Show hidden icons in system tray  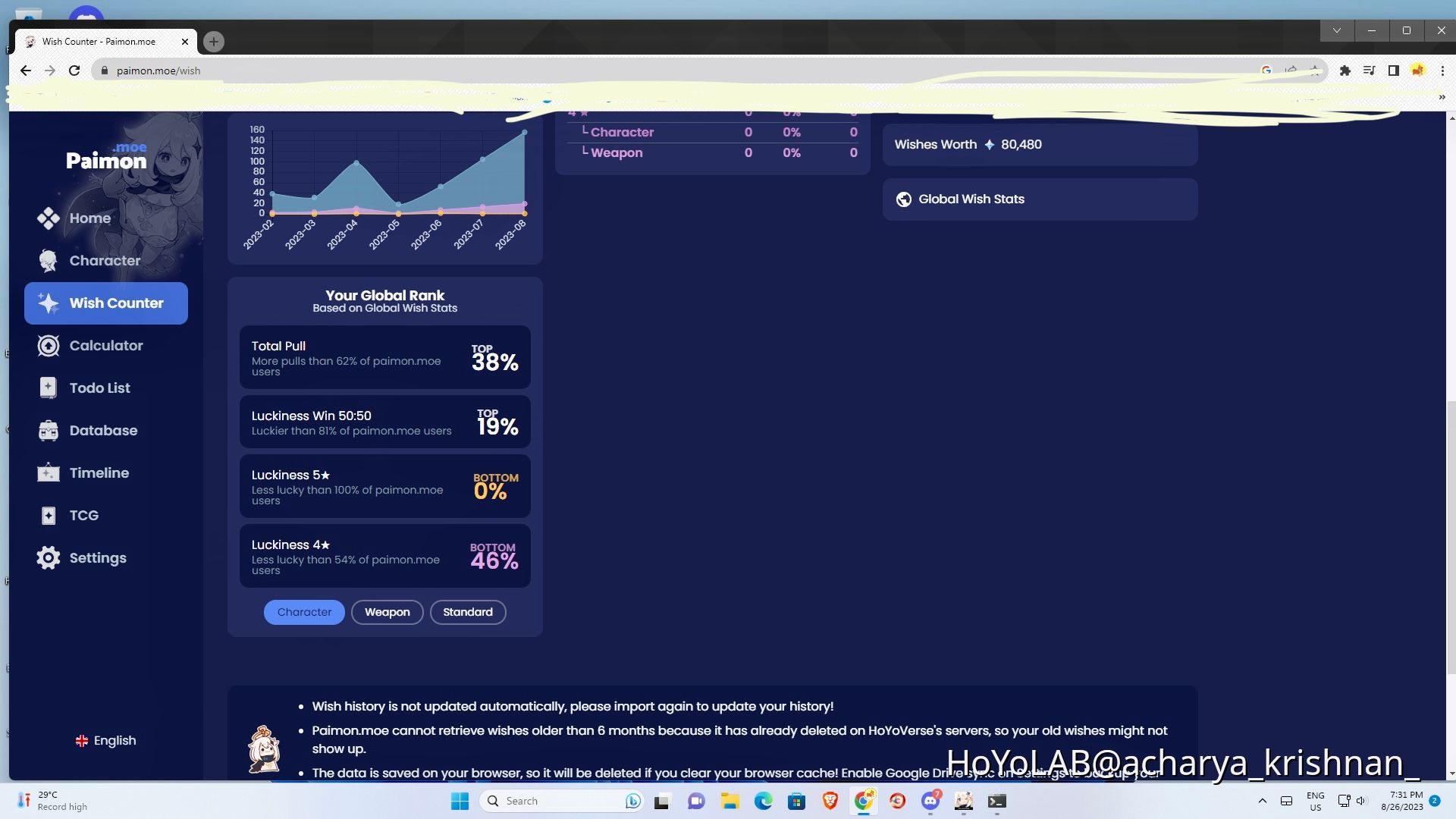coord(1262,801)
